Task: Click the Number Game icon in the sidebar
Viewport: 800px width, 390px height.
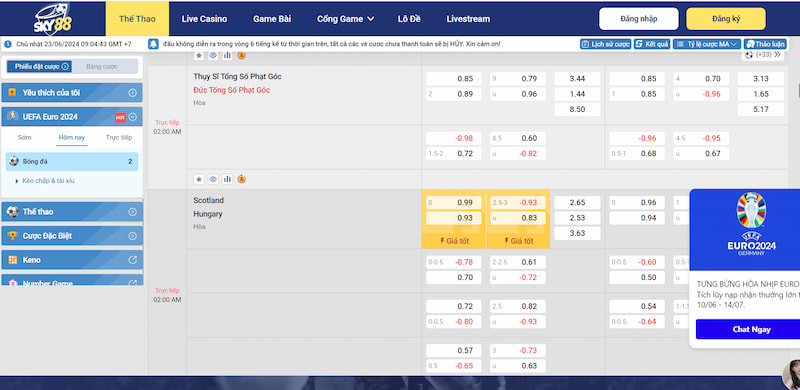Action: click(x=13, y=282)
